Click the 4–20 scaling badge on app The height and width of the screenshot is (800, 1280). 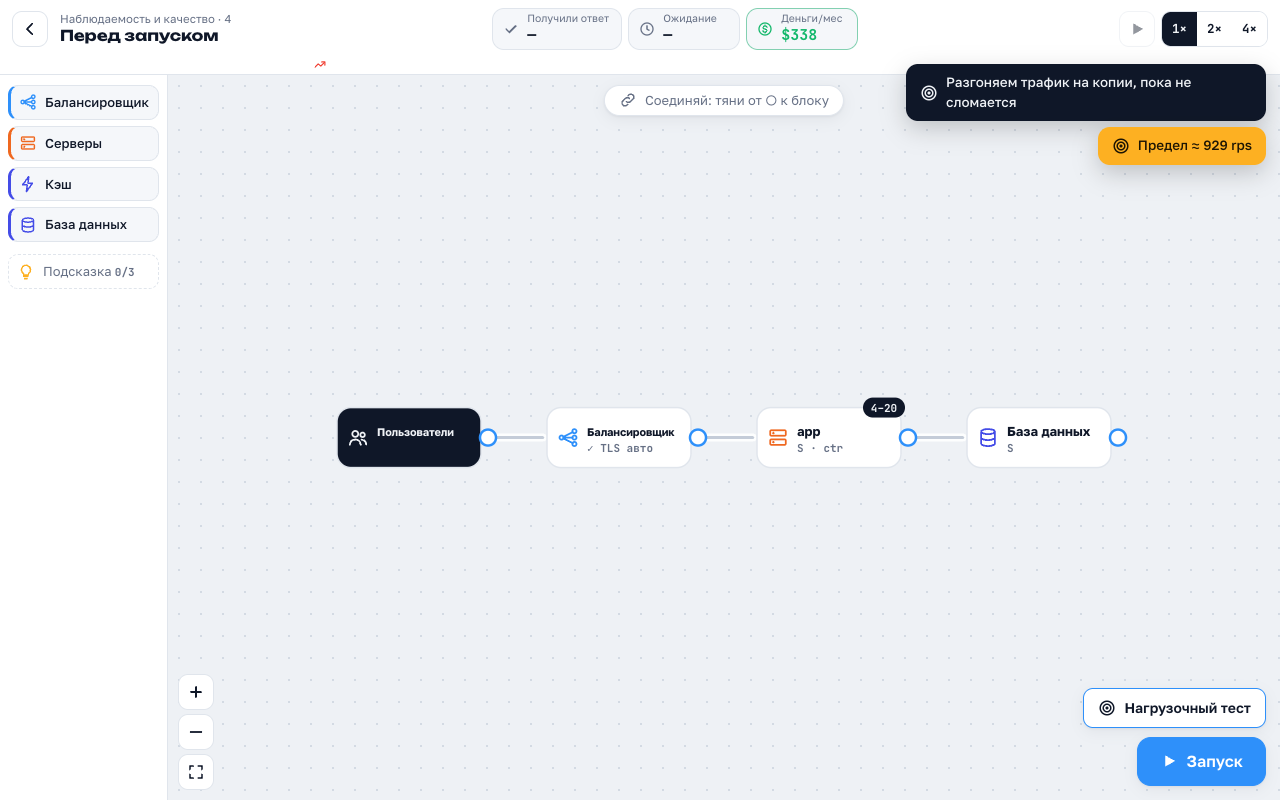[884, 408]
